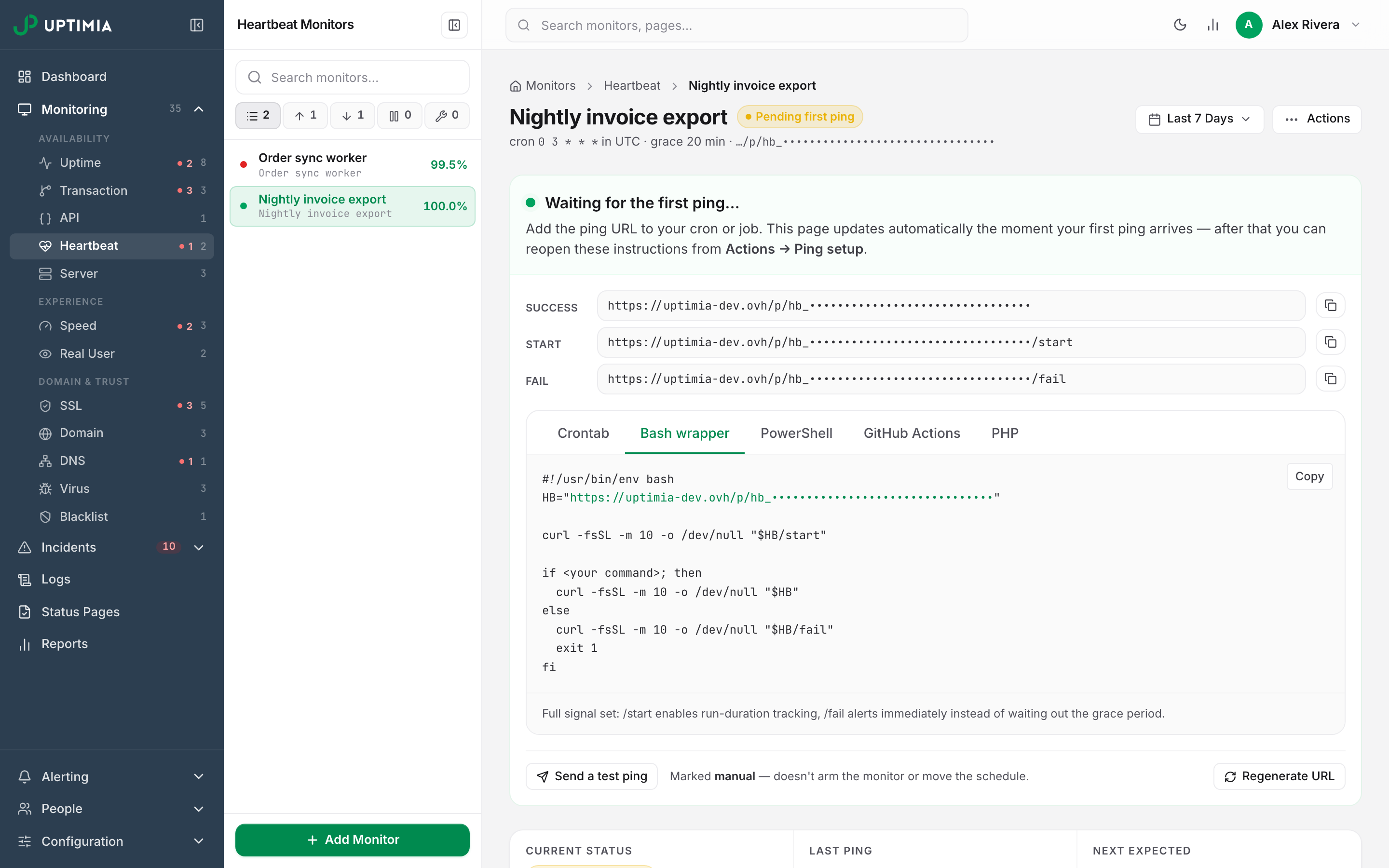Open the GitHub Actions tab
Viewport: 1389px width, 868px height.
912,433
